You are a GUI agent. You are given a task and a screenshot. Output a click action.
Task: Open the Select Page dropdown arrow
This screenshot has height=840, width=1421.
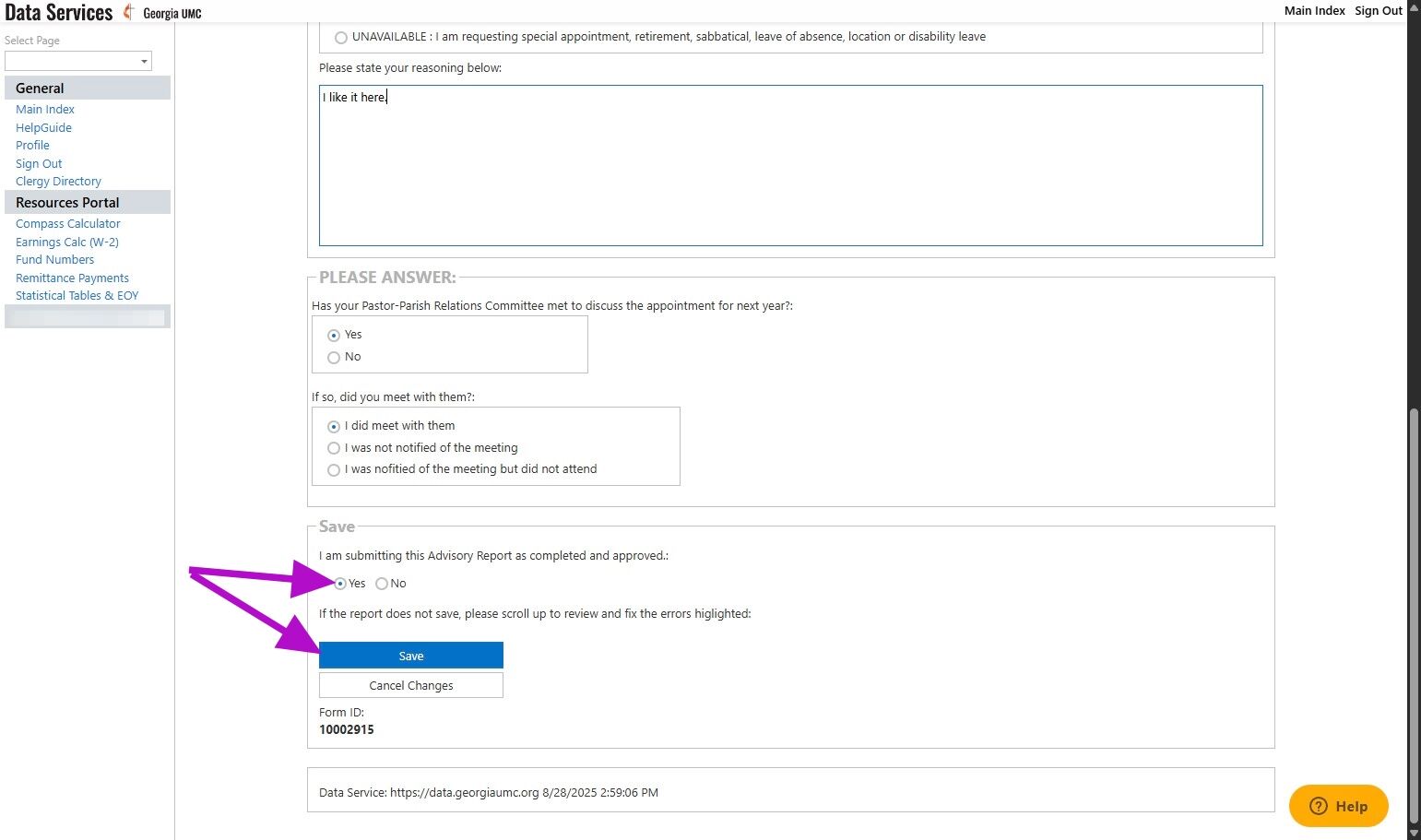click(x=144, y=61)
